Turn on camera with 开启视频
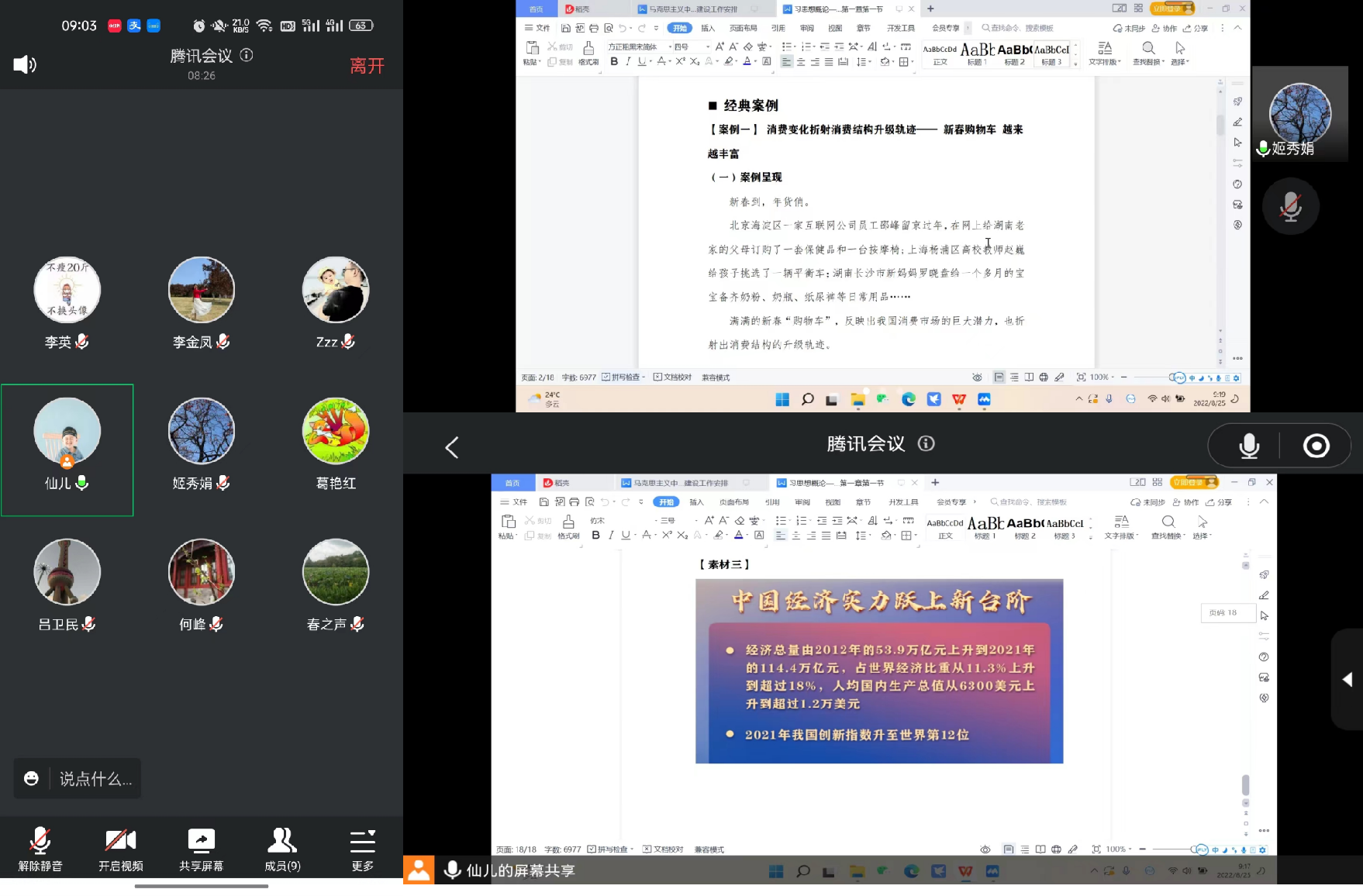 click(121, 849)
